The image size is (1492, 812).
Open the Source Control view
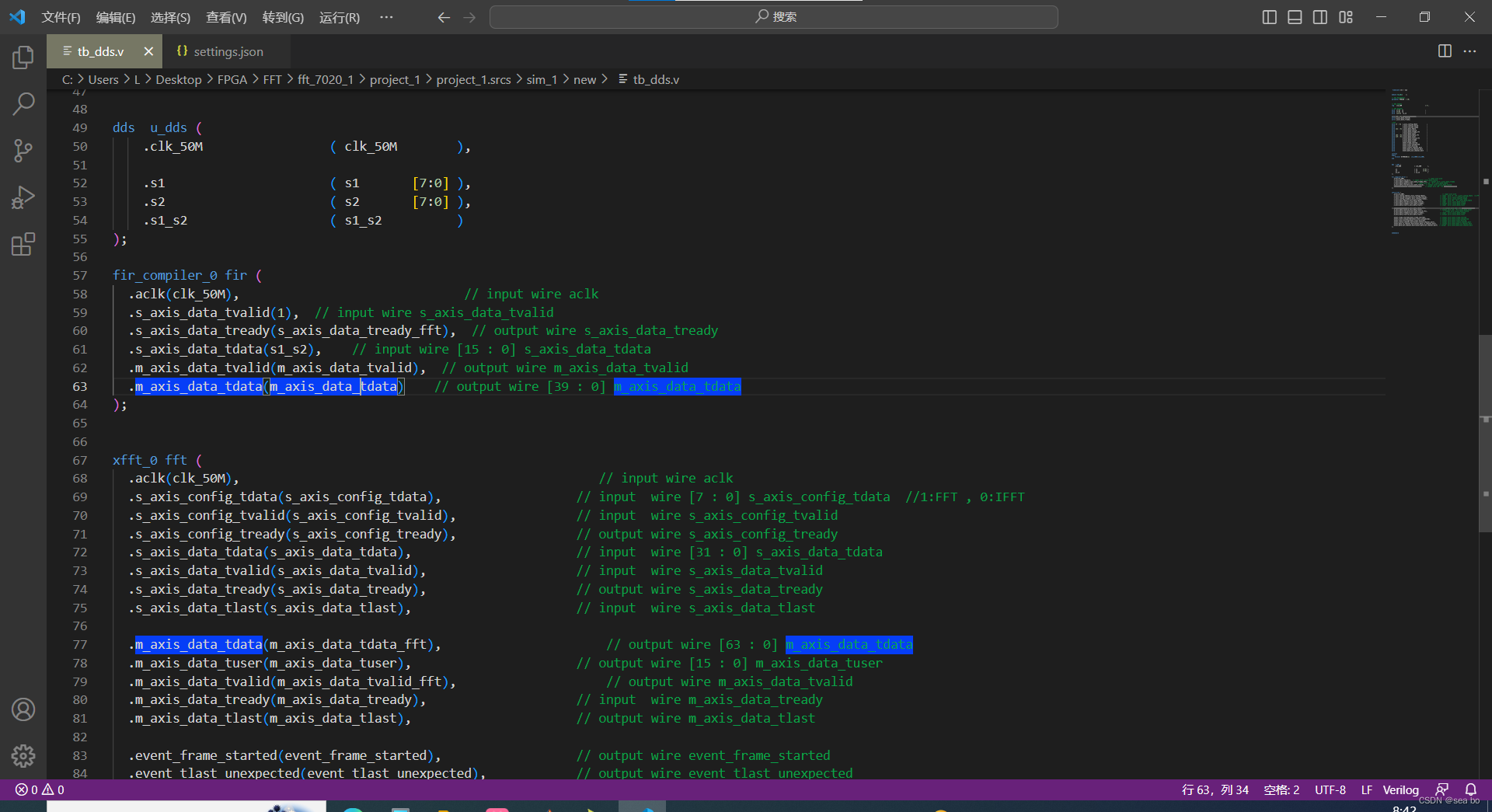(23, 150)
